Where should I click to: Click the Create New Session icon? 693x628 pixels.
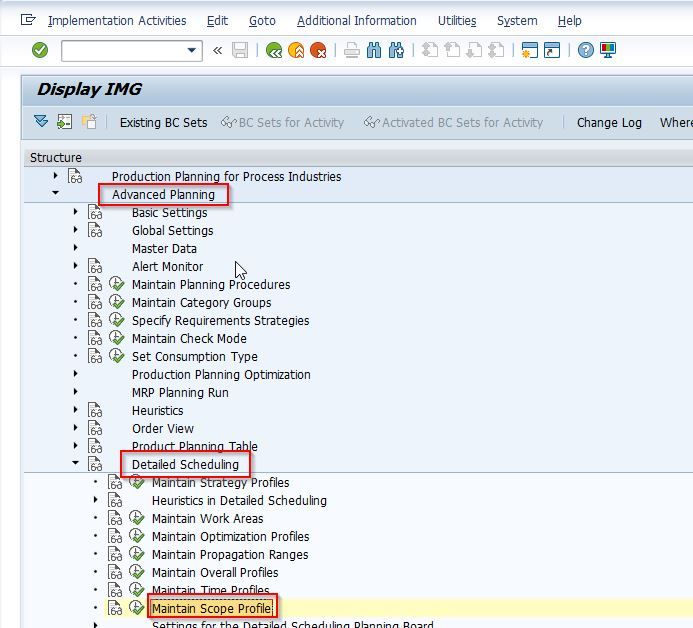coord(529,50)
